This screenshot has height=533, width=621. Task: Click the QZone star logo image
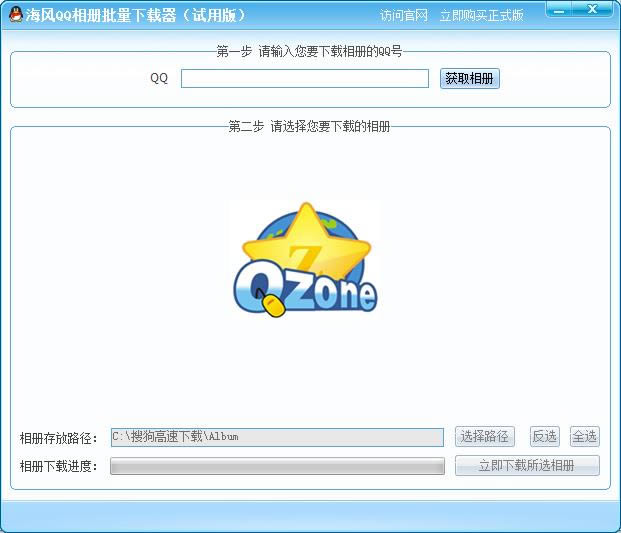[305, 260]
